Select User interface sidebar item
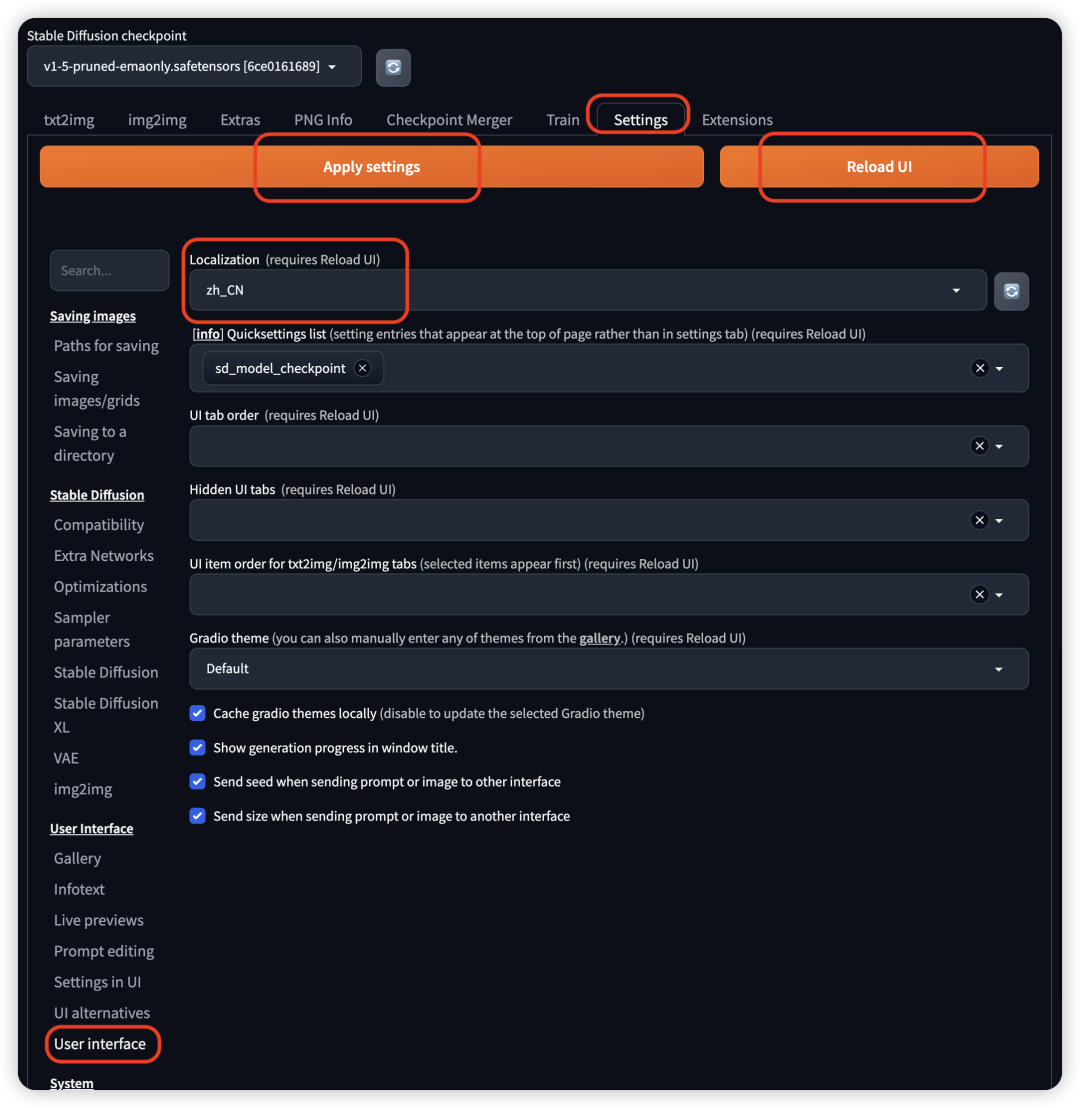The image size is (1080, 1108). click(x=100, y=1044)
